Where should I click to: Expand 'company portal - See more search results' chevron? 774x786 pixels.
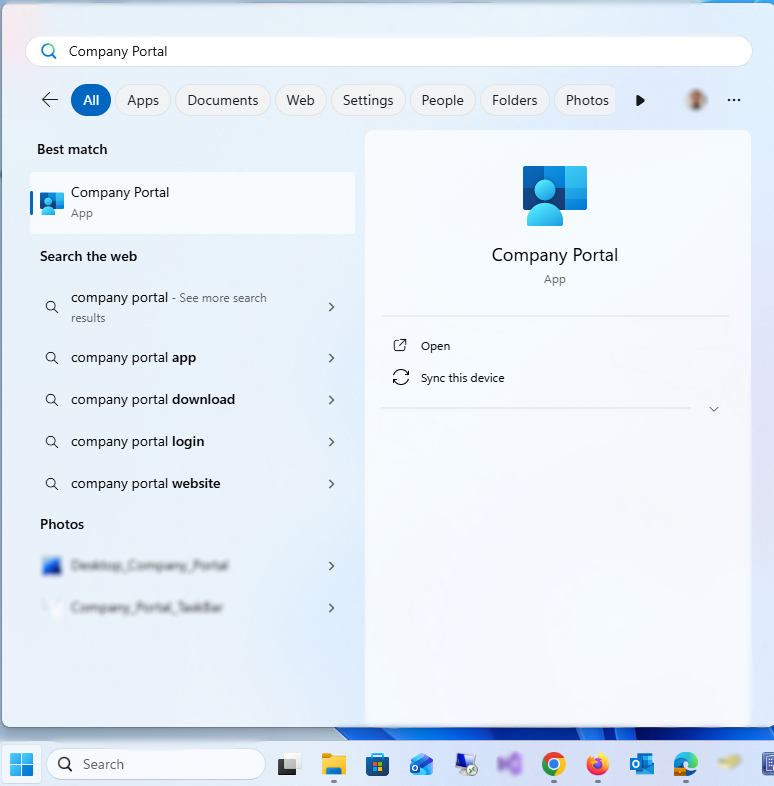click(x=331, y=307)
